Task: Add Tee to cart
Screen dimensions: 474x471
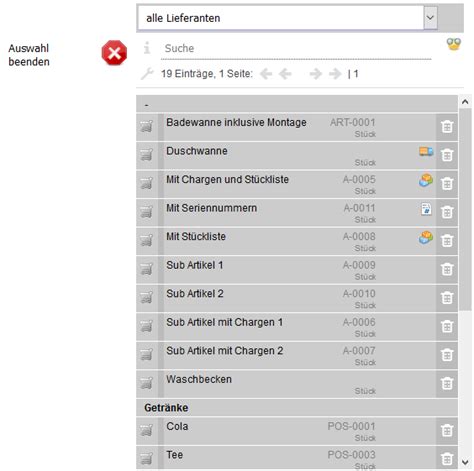Action: 146,459
